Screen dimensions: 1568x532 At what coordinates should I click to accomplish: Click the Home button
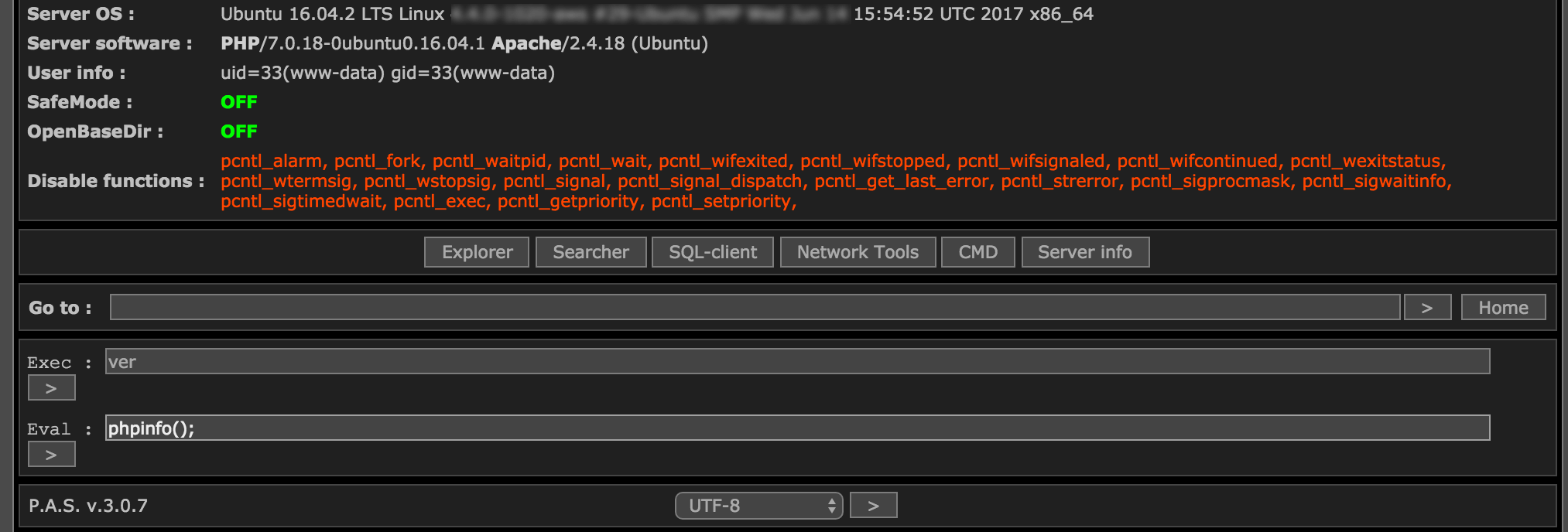pyautogui.click(x=1503, y=307)
